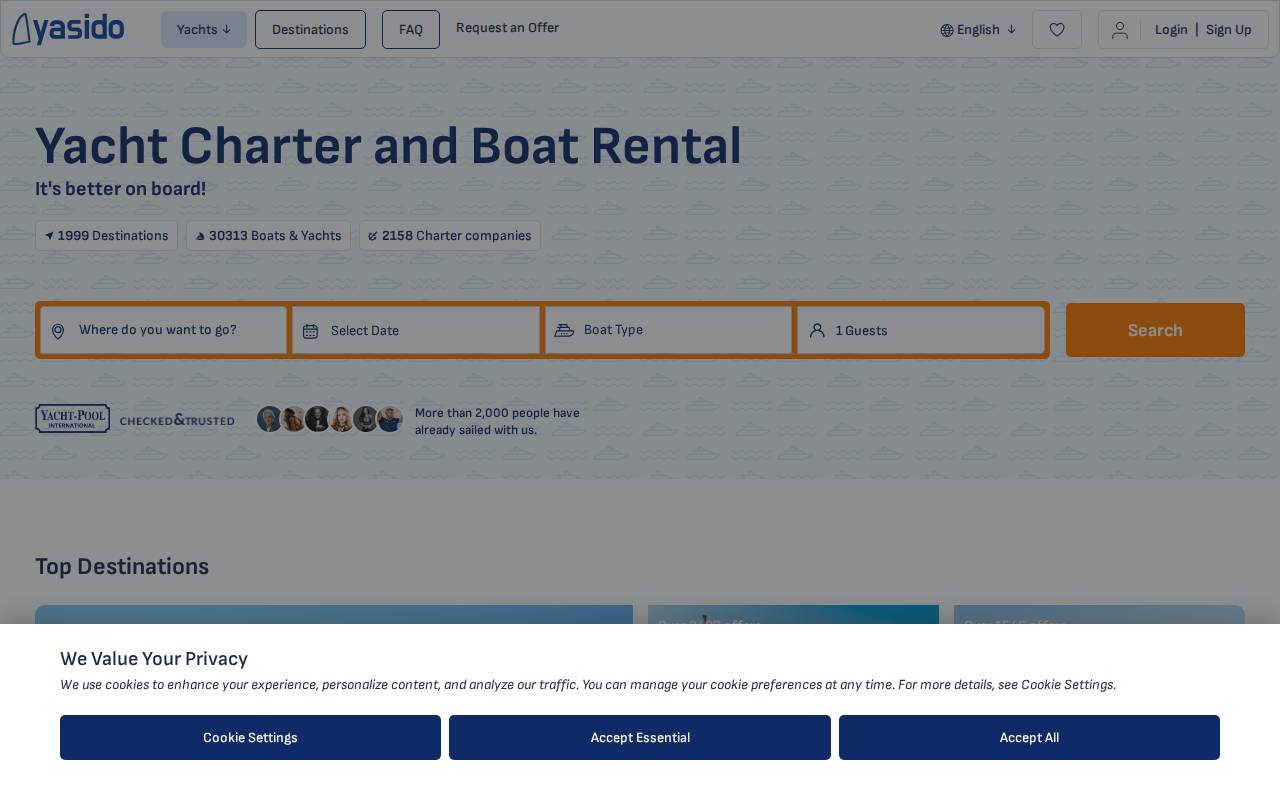Click the location pin icon
The height and width of the screenshot is (800, 1280).
[x=58, y=331]
